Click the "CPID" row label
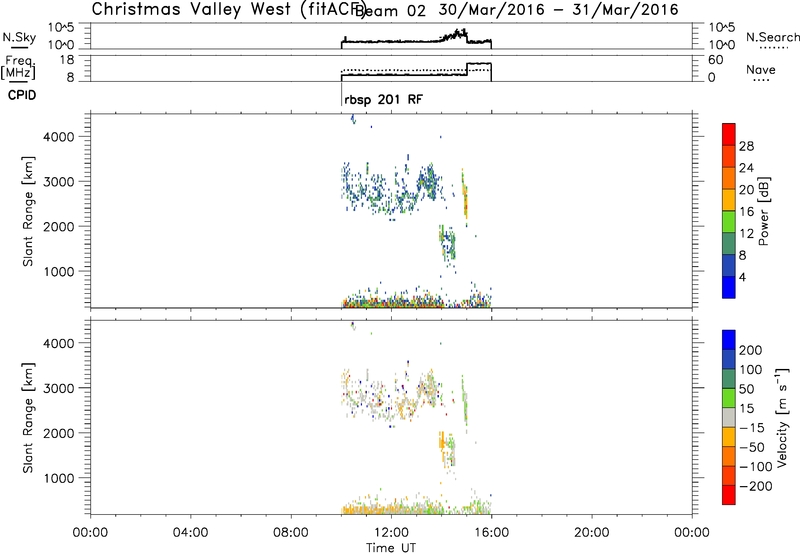 22,95
